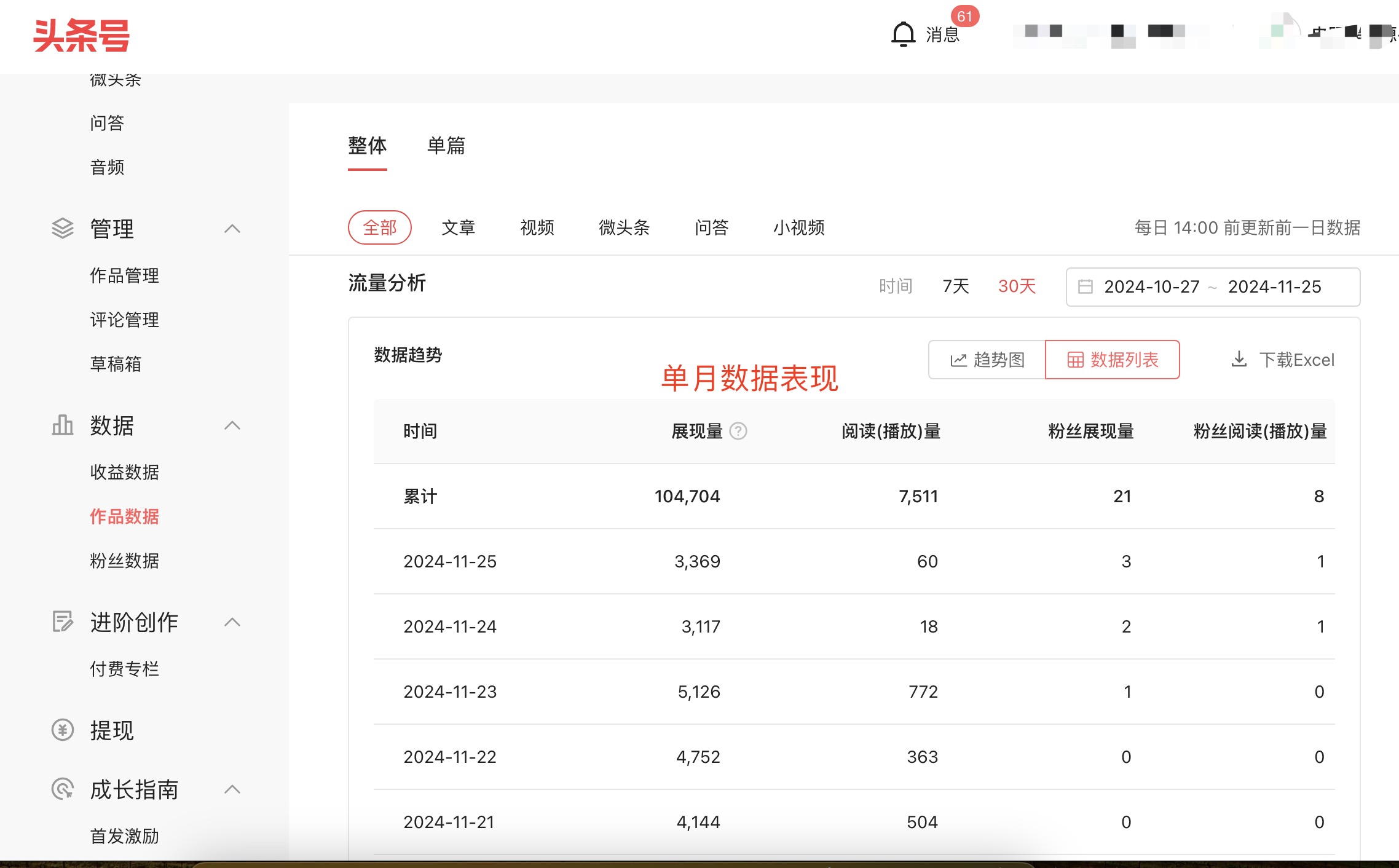Show the 趋势图 trend chart view

click(x=987, y=360)
